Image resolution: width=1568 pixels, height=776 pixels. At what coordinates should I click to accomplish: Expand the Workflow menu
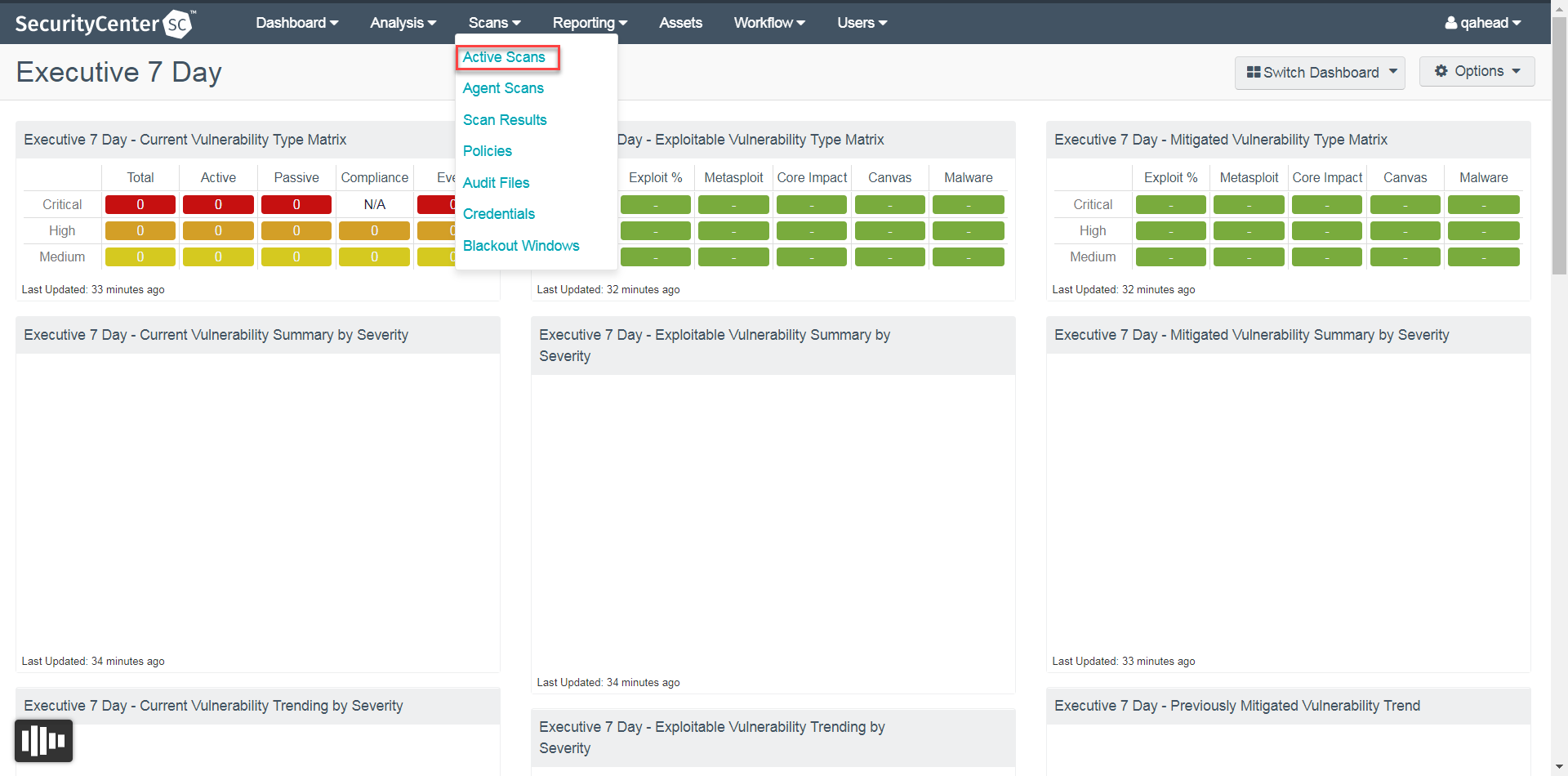point(768,23)
